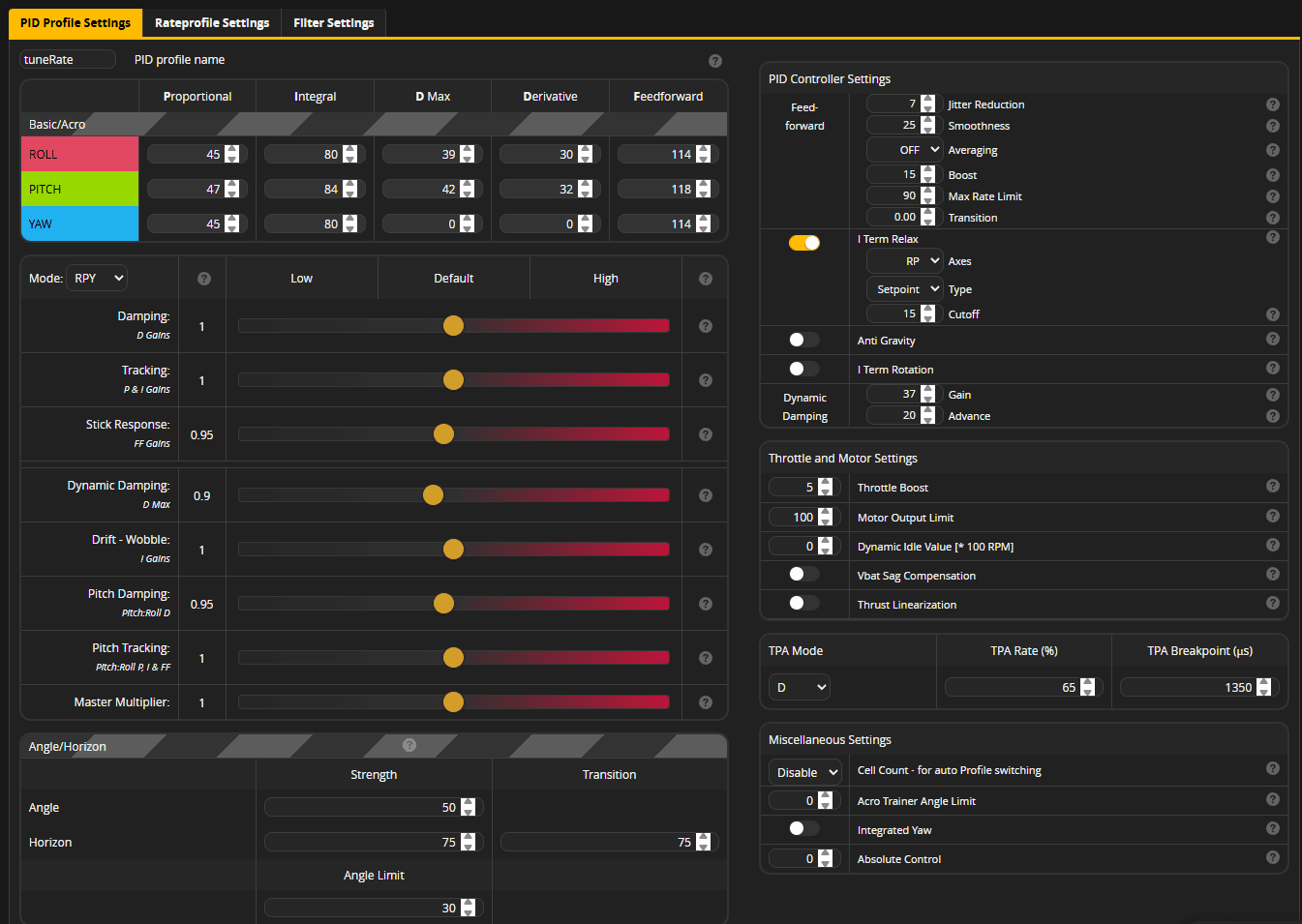Click the PID profile name field

68,60
